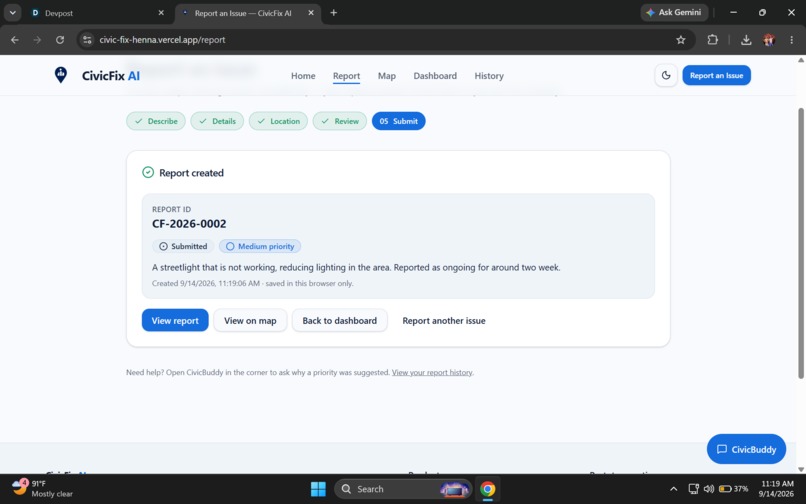
Task: Select the 05 Submit step pill
Action: coord(398,121)
